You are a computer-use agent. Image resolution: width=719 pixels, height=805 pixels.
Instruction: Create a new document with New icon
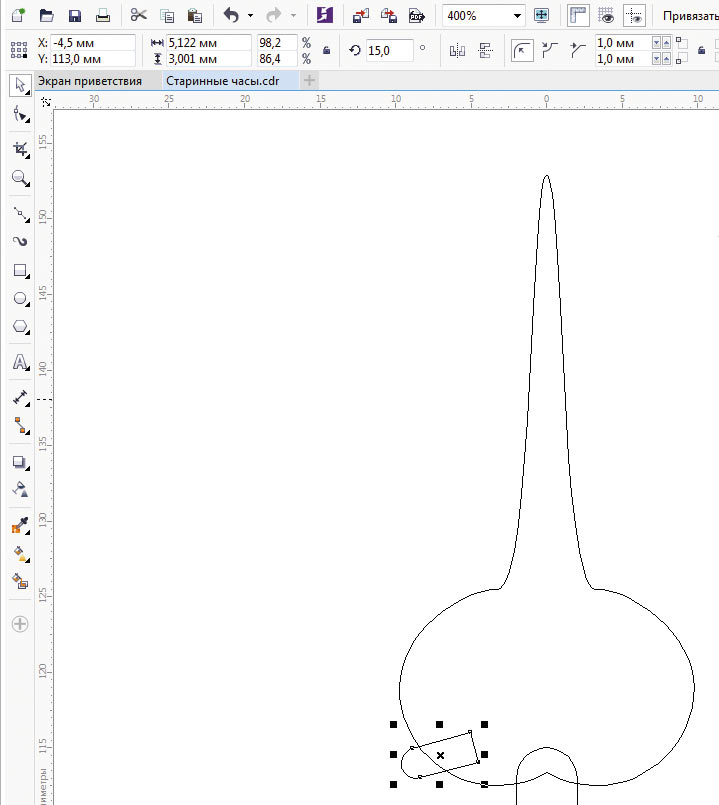point(18,15)
